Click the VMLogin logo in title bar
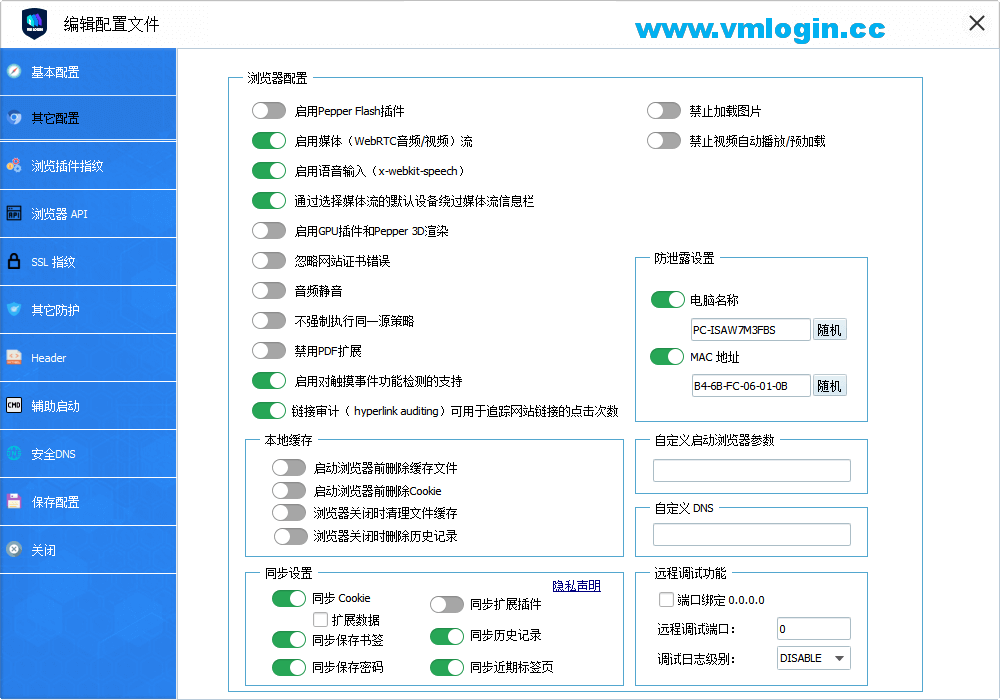 tap(34, 24)
